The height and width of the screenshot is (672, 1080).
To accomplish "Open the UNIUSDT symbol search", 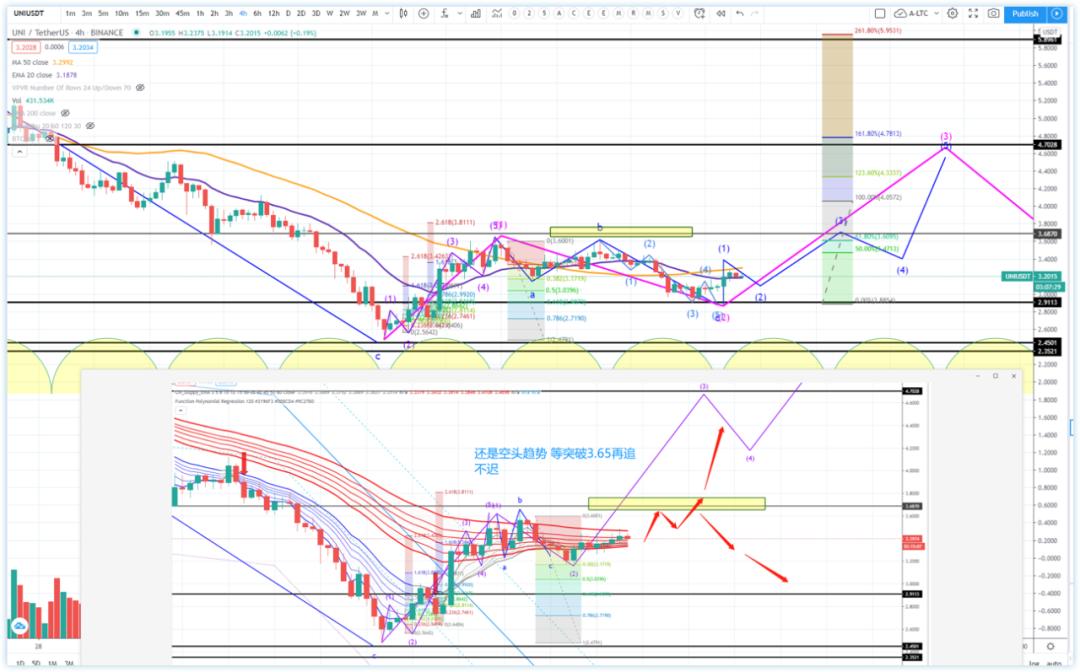I will 29,13.
